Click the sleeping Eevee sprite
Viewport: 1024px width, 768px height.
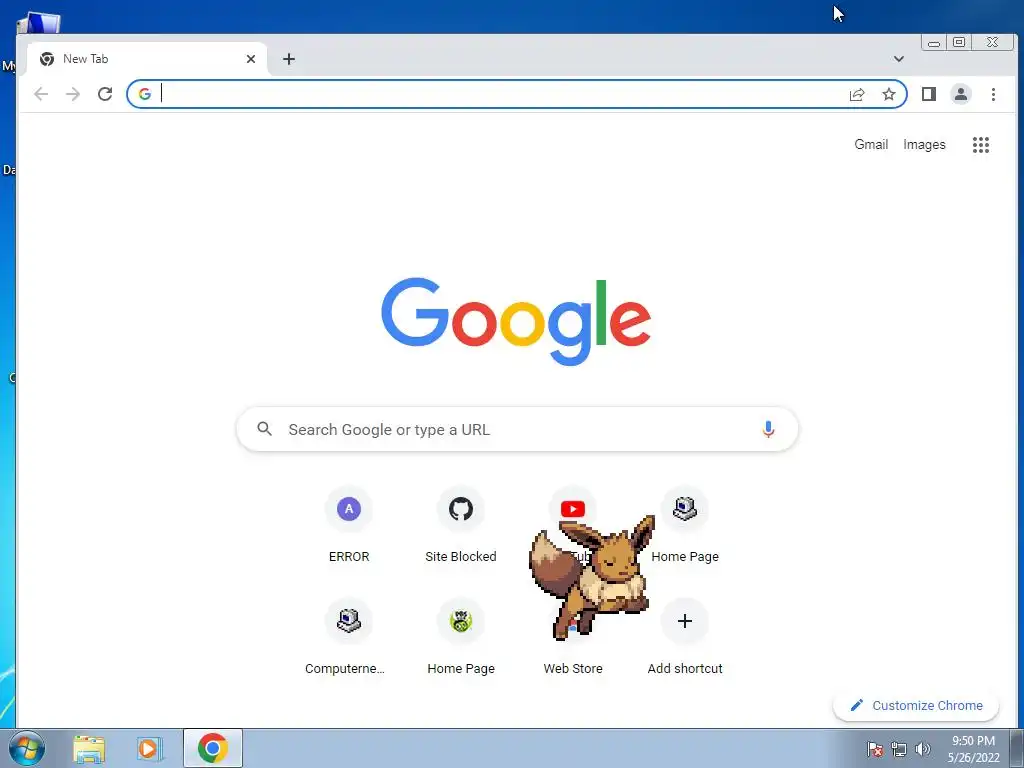593,578
